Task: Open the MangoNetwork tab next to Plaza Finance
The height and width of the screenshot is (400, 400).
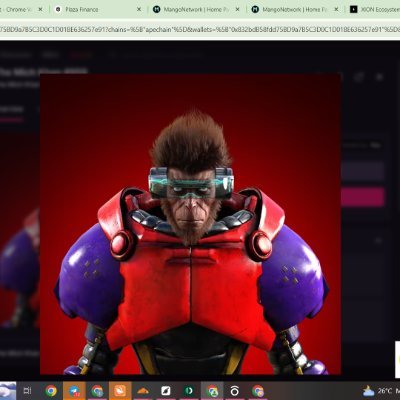Action: coord(197,9)
